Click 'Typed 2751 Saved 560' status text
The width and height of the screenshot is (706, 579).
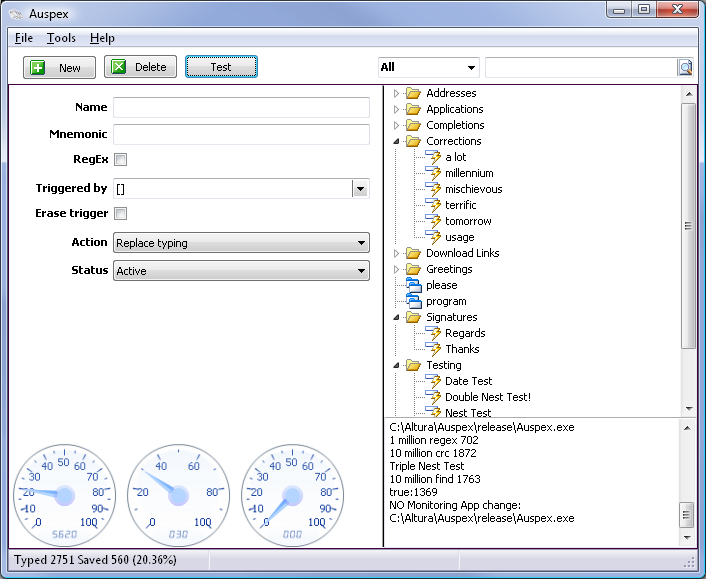pyautogui.click(x=72, y=560)
